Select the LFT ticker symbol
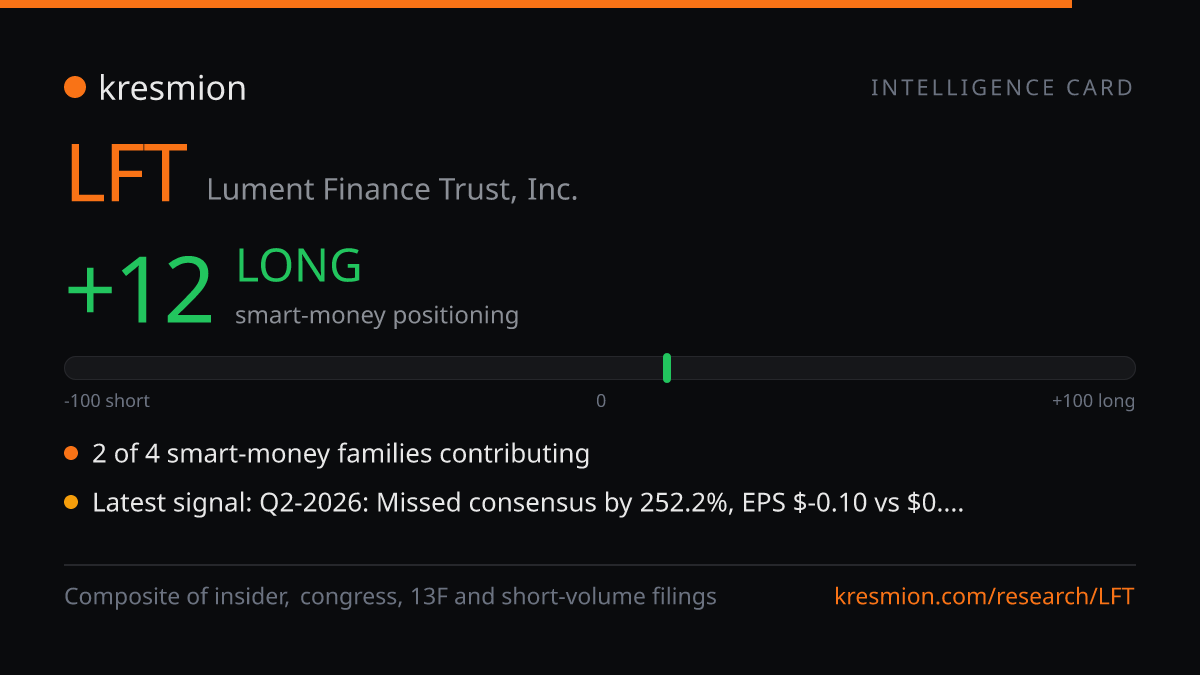1200x675 pixels. click(x=126, y=173)
